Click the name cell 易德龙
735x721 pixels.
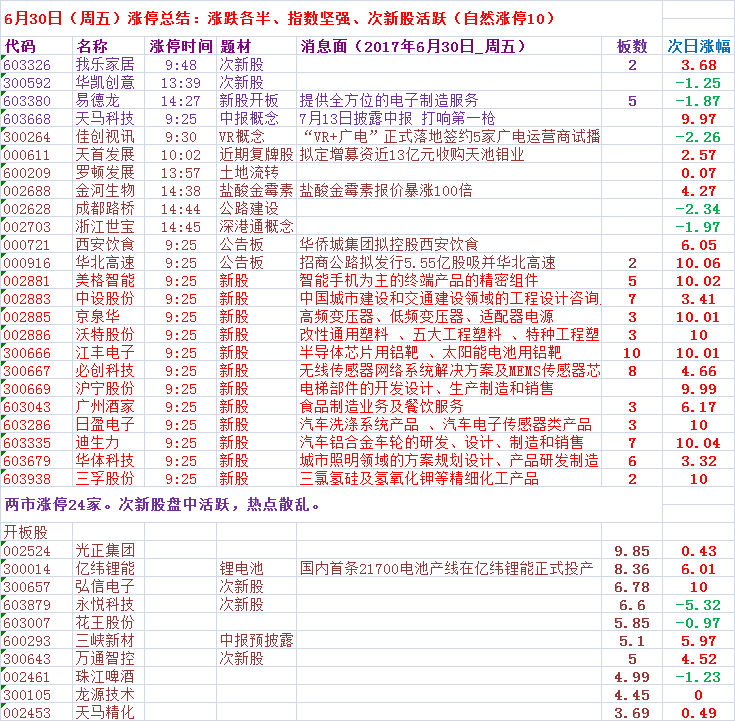coord(108,101)
